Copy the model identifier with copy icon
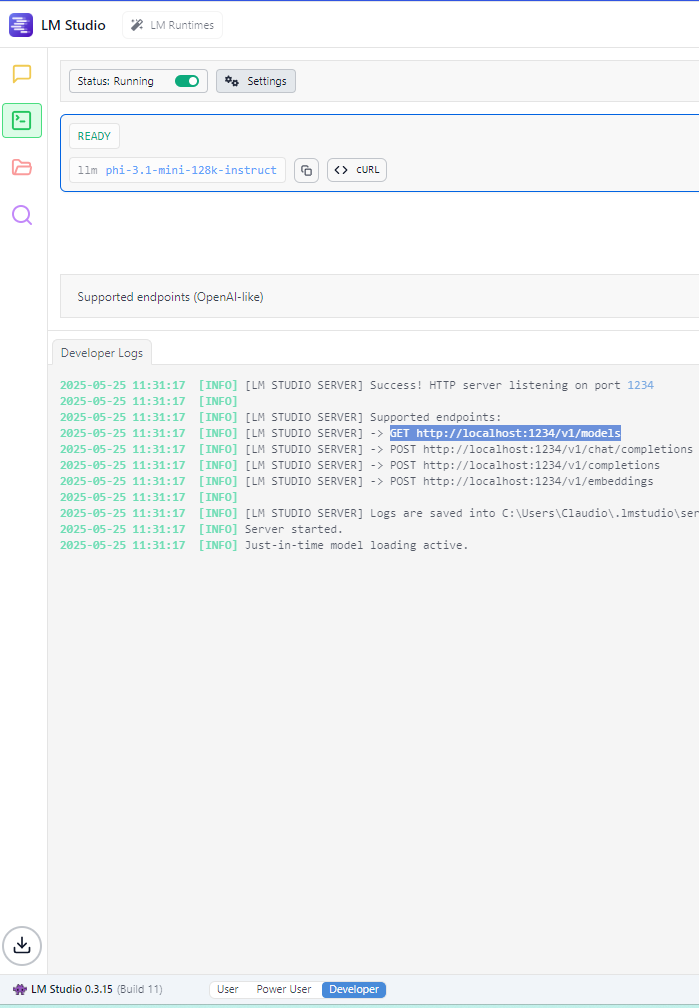The image size is (699, 1008). (307, 170)
